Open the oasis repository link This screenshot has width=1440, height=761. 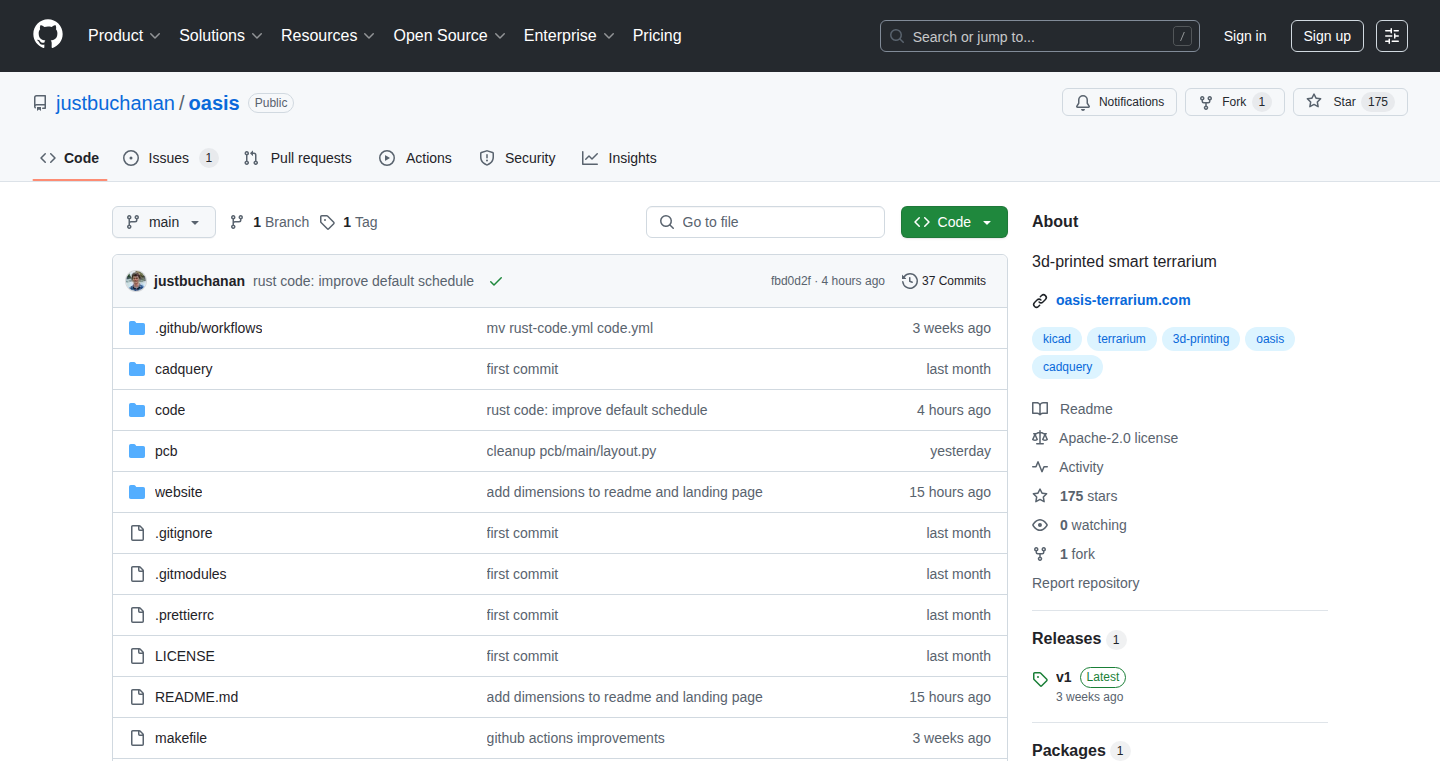click(x=214, y=103)
